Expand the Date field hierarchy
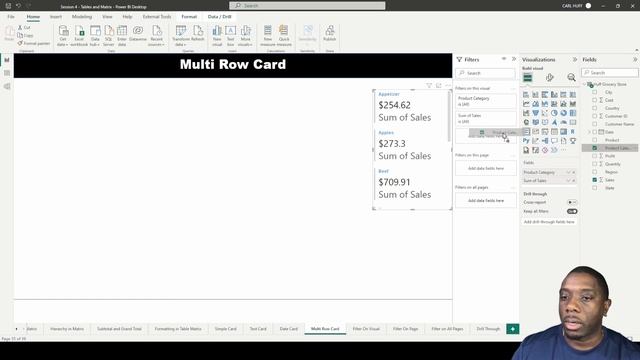Viewport: 640px width, 360px height. pos(589,132)
